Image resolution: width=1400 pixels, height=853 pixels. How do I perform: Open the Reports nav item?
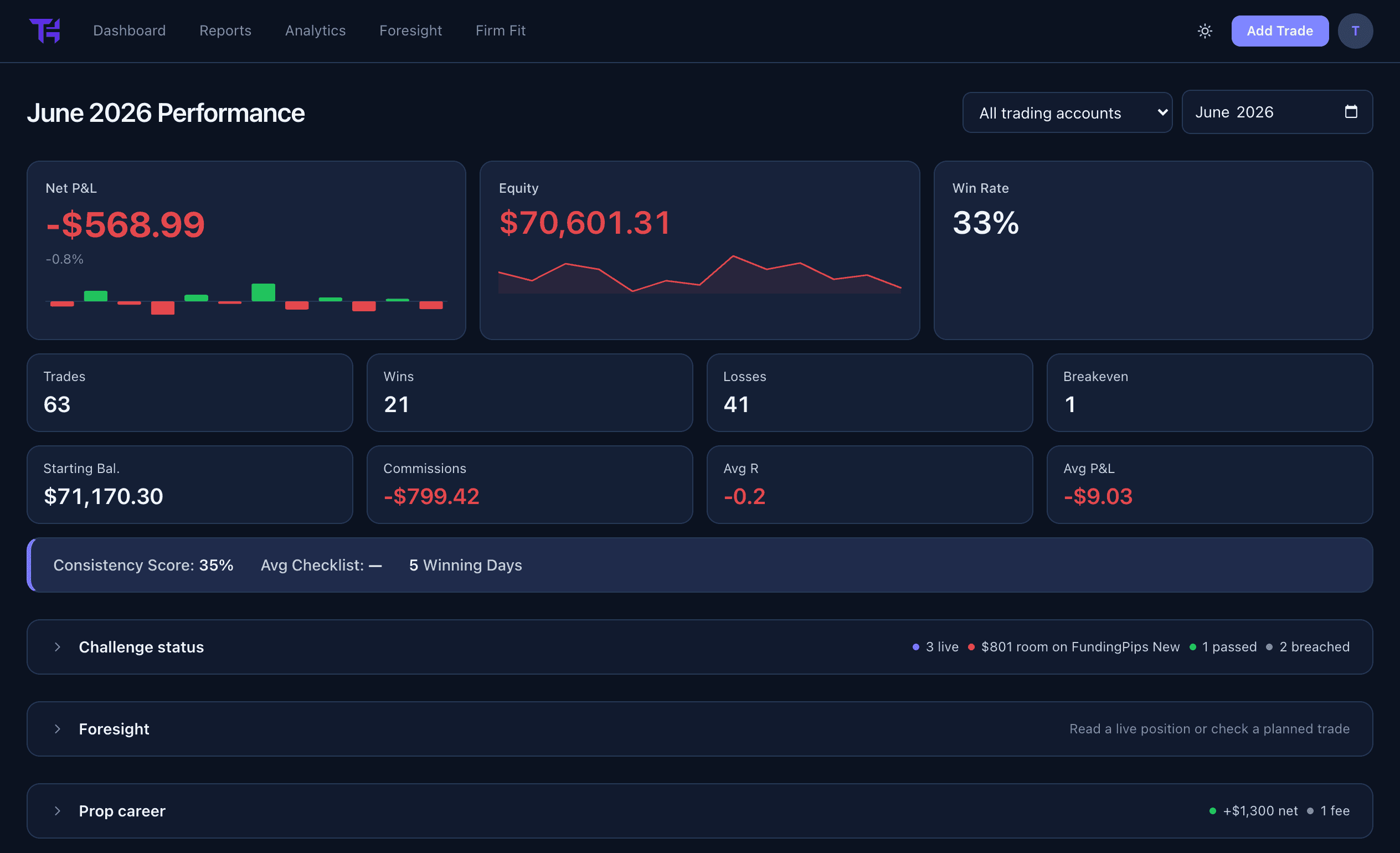[225, 30]
